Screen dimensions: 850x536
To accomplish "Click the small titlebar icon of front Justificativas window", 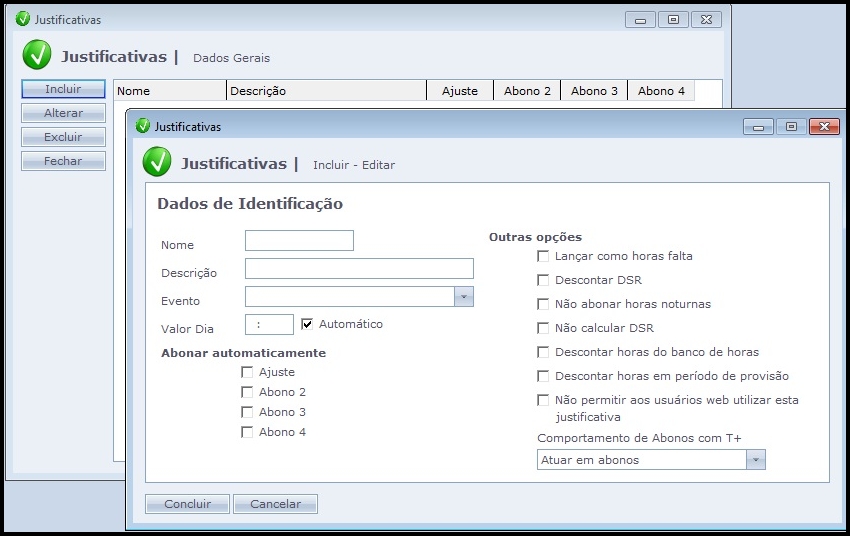I will tap(143, 127).
